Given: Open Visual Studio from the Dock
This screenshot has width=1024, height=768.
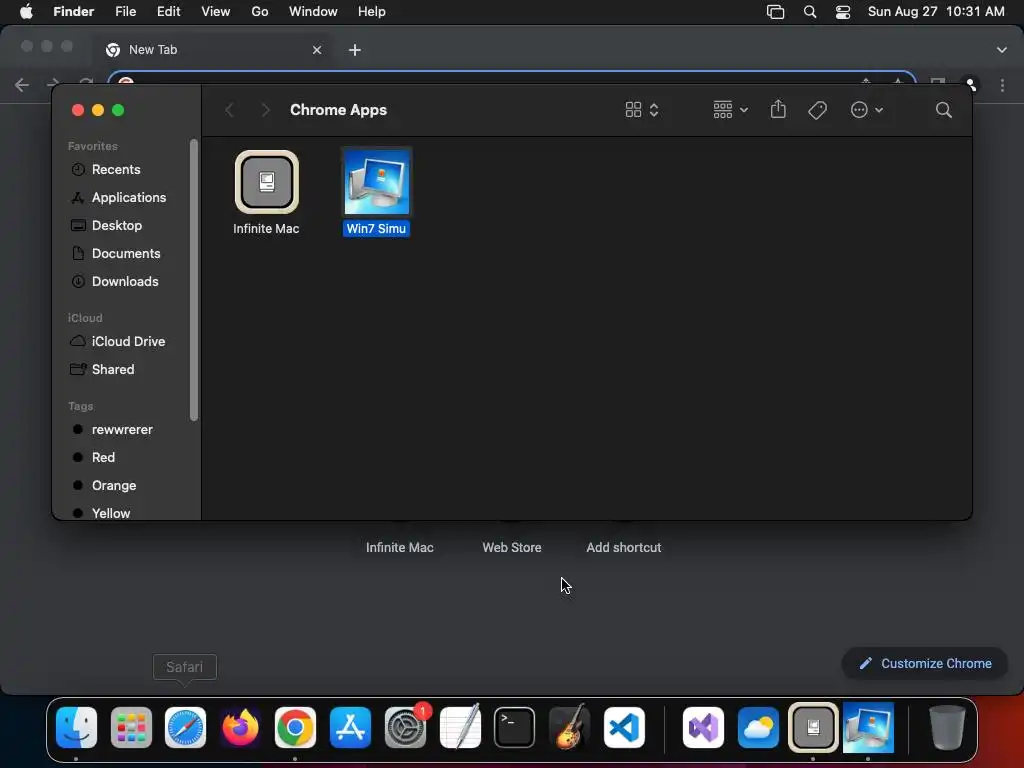Looking at the screenshot, I should pyautogui.click(x=703, y=728).
